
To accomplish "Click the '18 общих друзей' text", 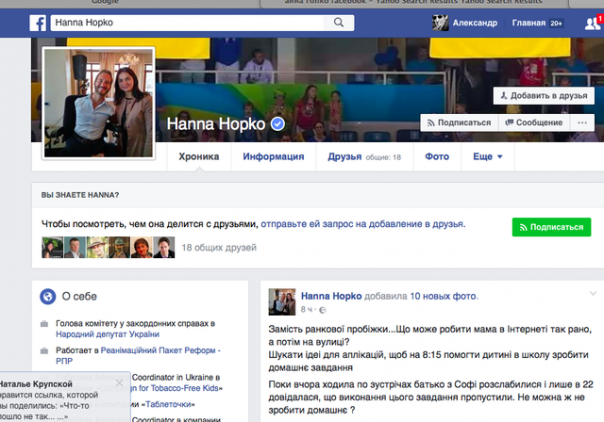I will [219, 248].
